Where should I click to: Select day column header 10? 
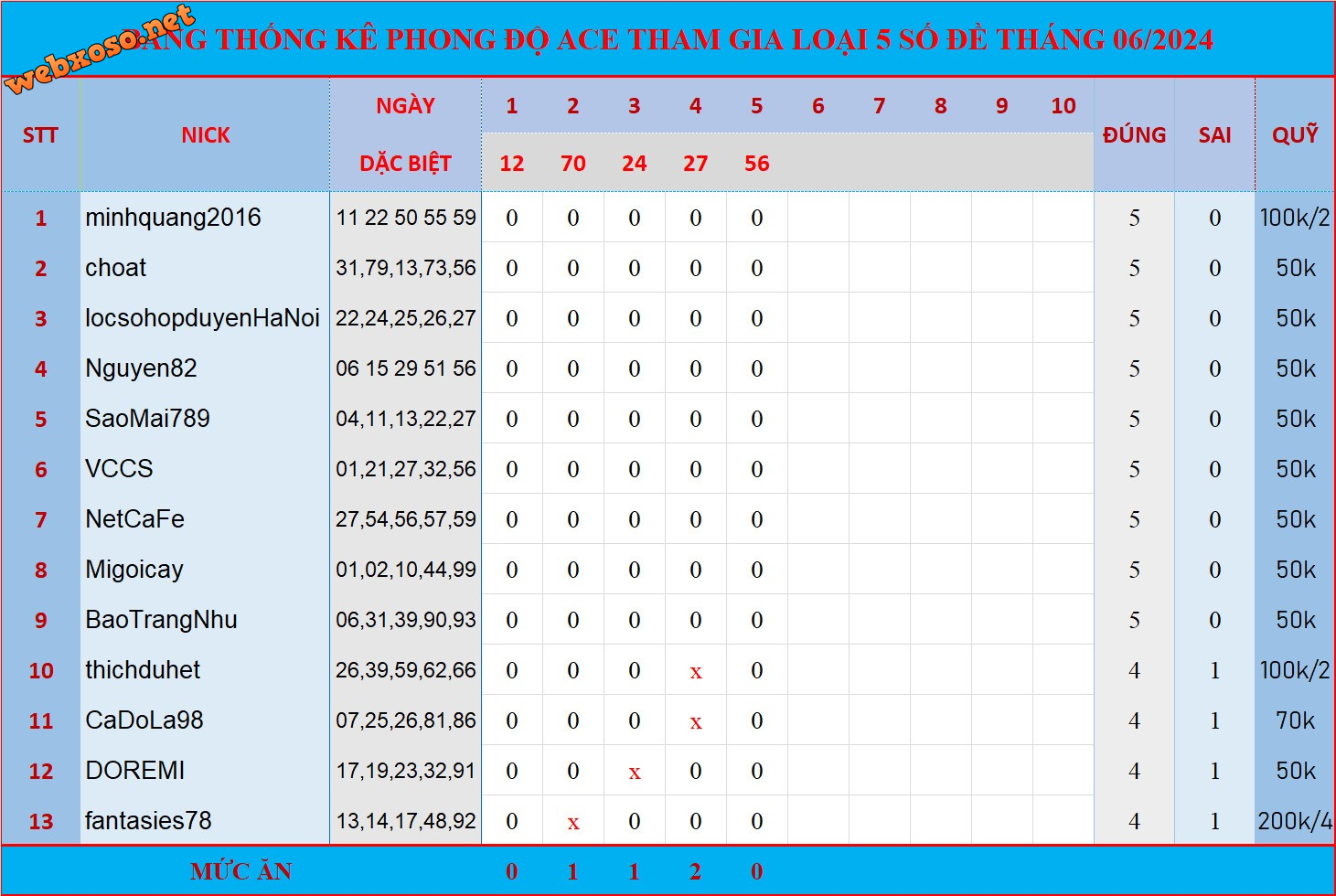tap(1063, 106)
